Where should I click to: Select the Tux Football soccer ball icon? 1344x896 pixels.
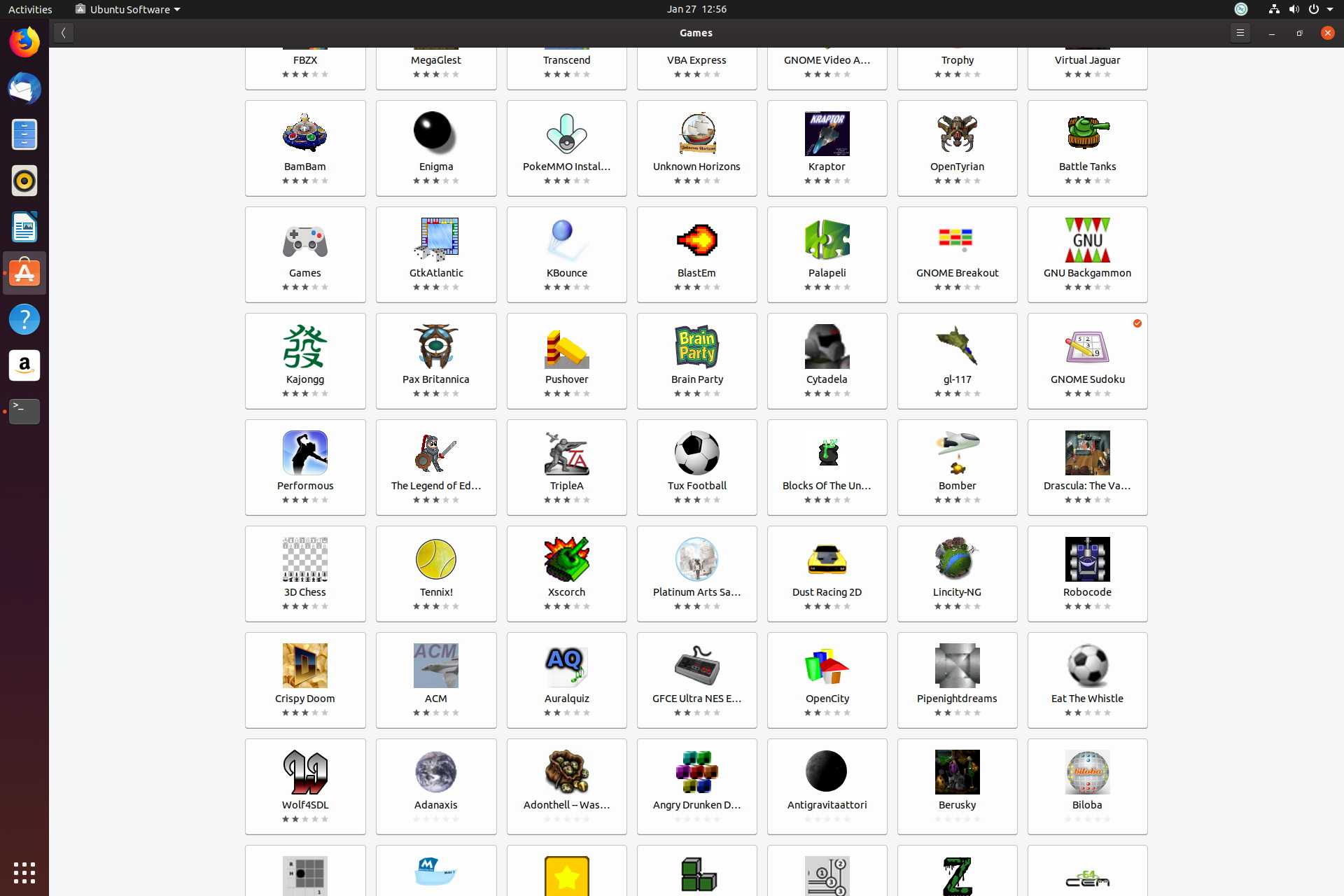696,453
